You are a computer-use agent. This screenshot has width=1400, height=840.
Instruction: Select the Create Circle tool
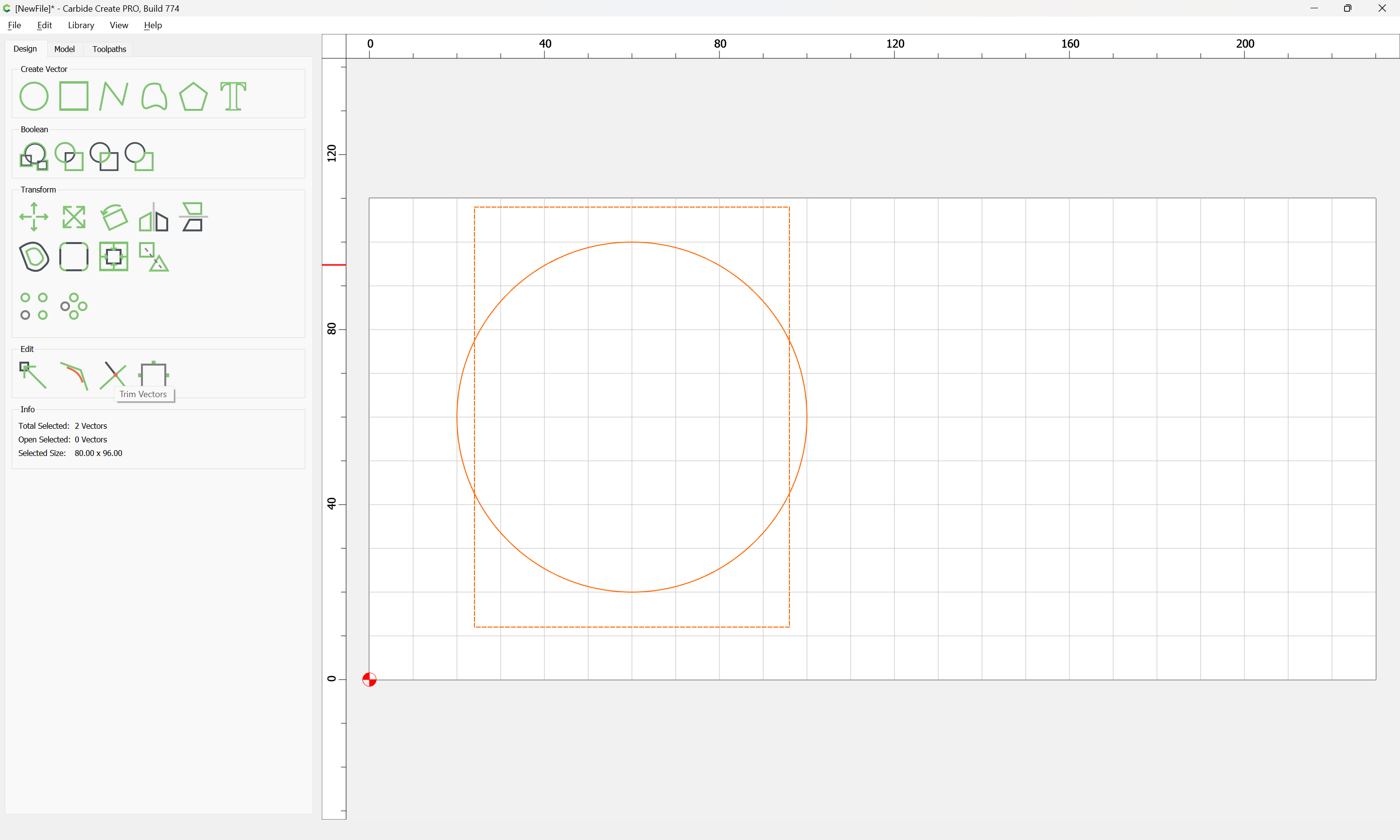[34, 96]
